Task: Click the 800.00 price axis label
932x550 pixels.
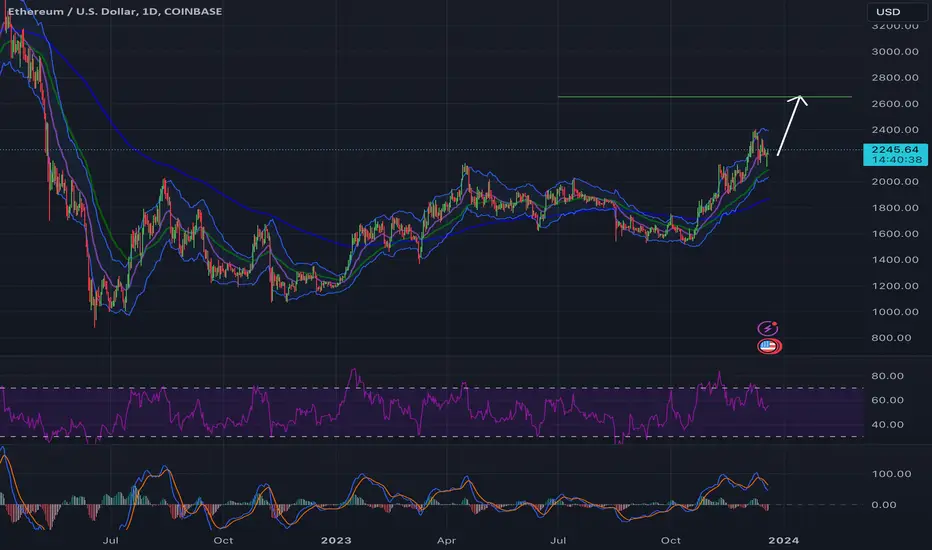Action: tap(891, 338)
